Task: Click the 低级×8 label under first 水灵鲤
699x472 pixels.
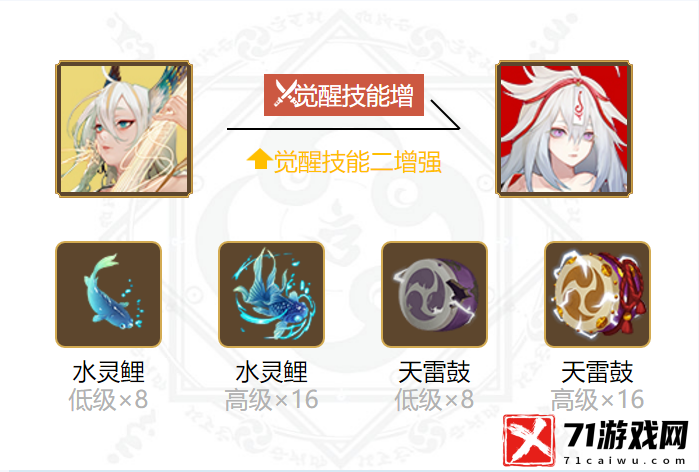Action: [x=108, y=399]
